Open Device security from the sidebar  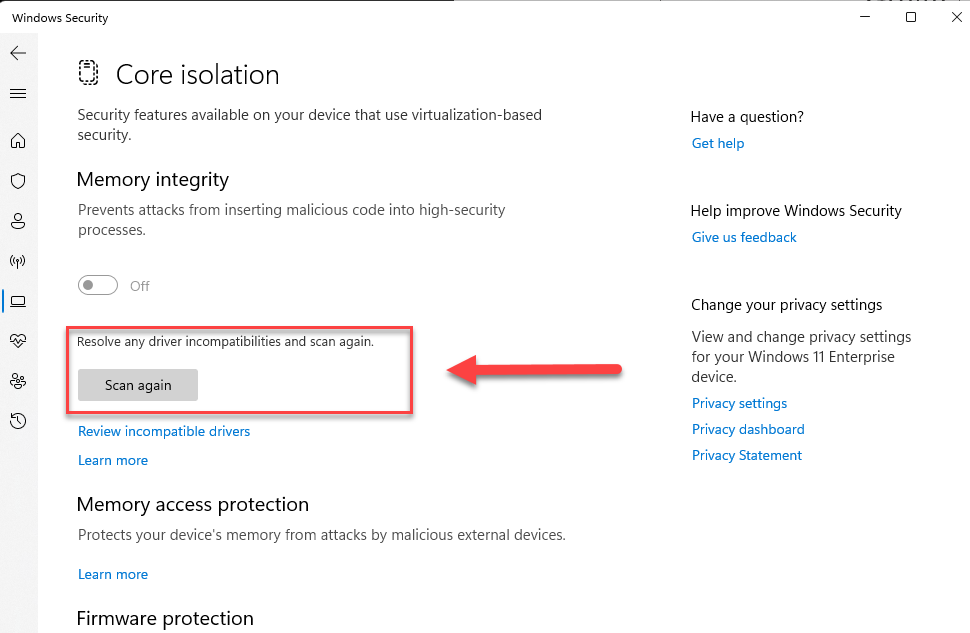point(18,301)
